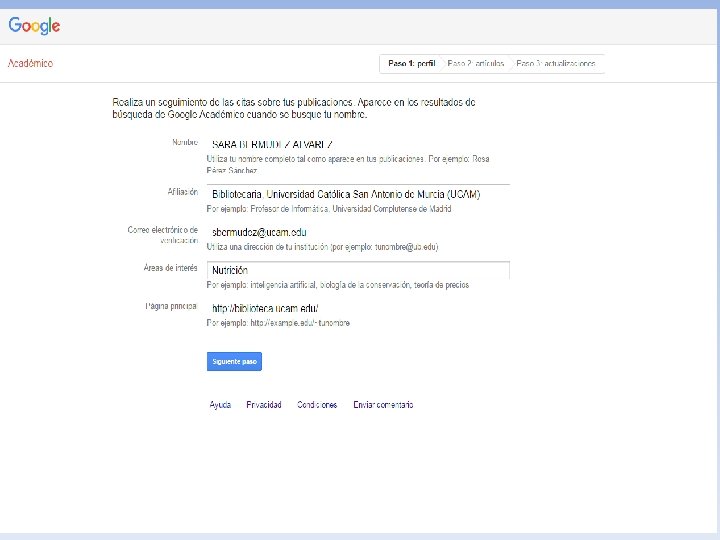Open the Ayuda link
The width and height of the screenshot is (720, 540).
220,405
